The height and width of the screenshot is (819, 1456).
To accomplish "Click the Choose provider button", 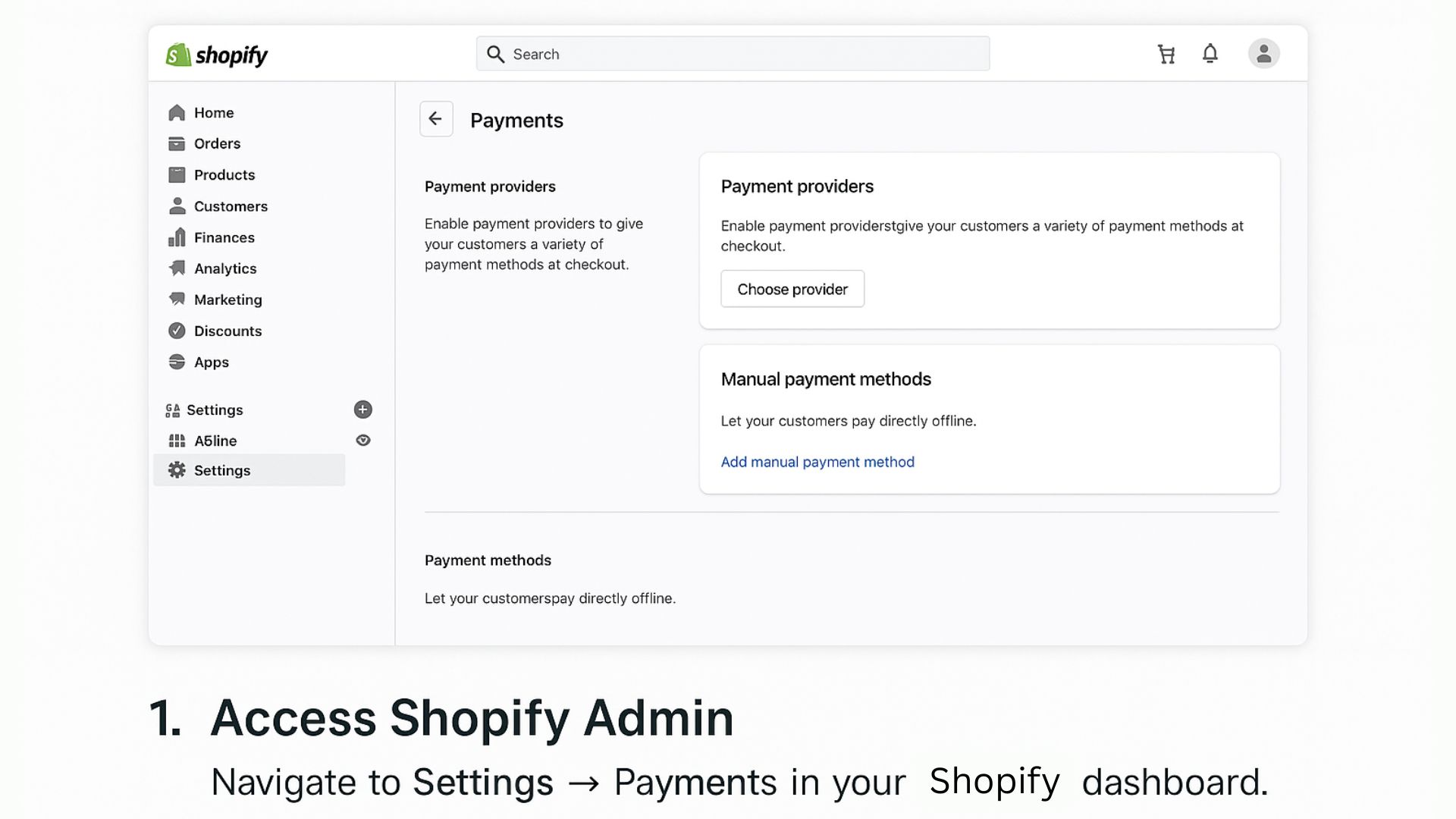I will point(792,289).
